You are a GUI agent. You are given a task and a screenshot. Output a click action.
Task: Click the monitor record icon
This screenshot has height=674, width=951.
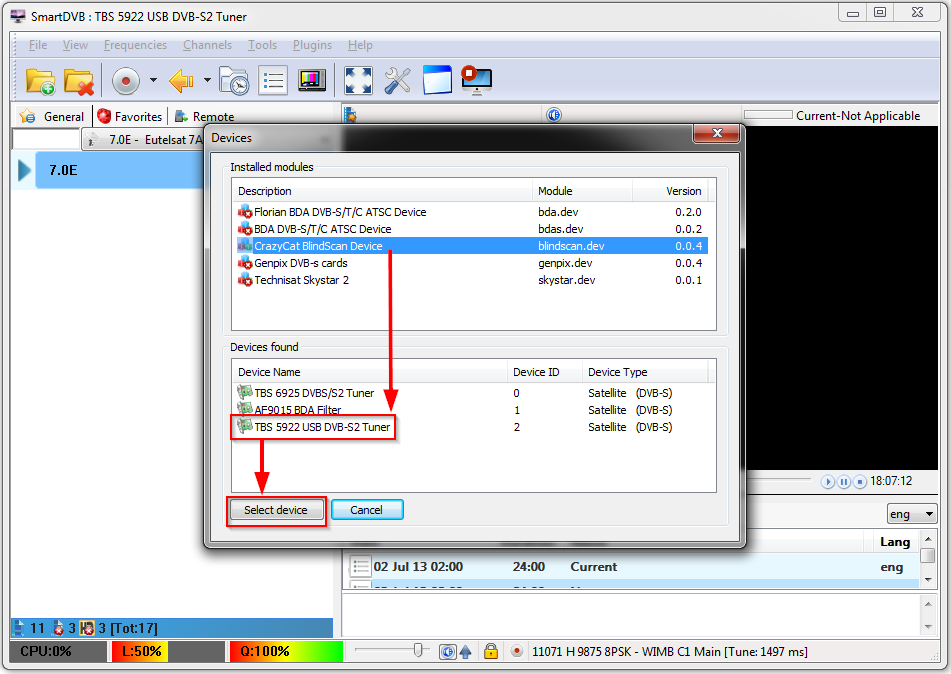[x=477, y=80]
